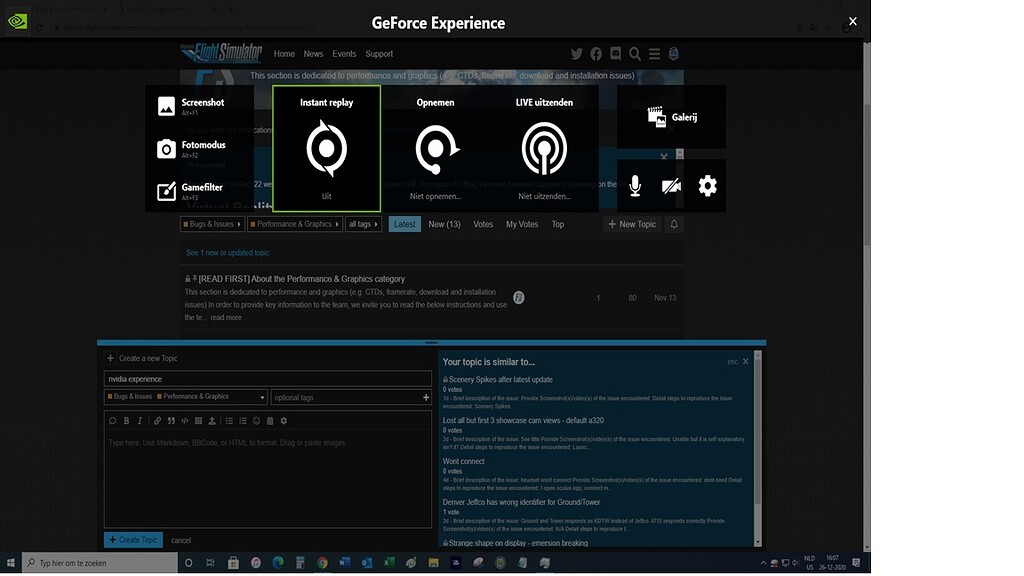The width and height of the screenshot is (1024, 576).
Task: Switch to the New (13) tab
Action: click(444, 224)
